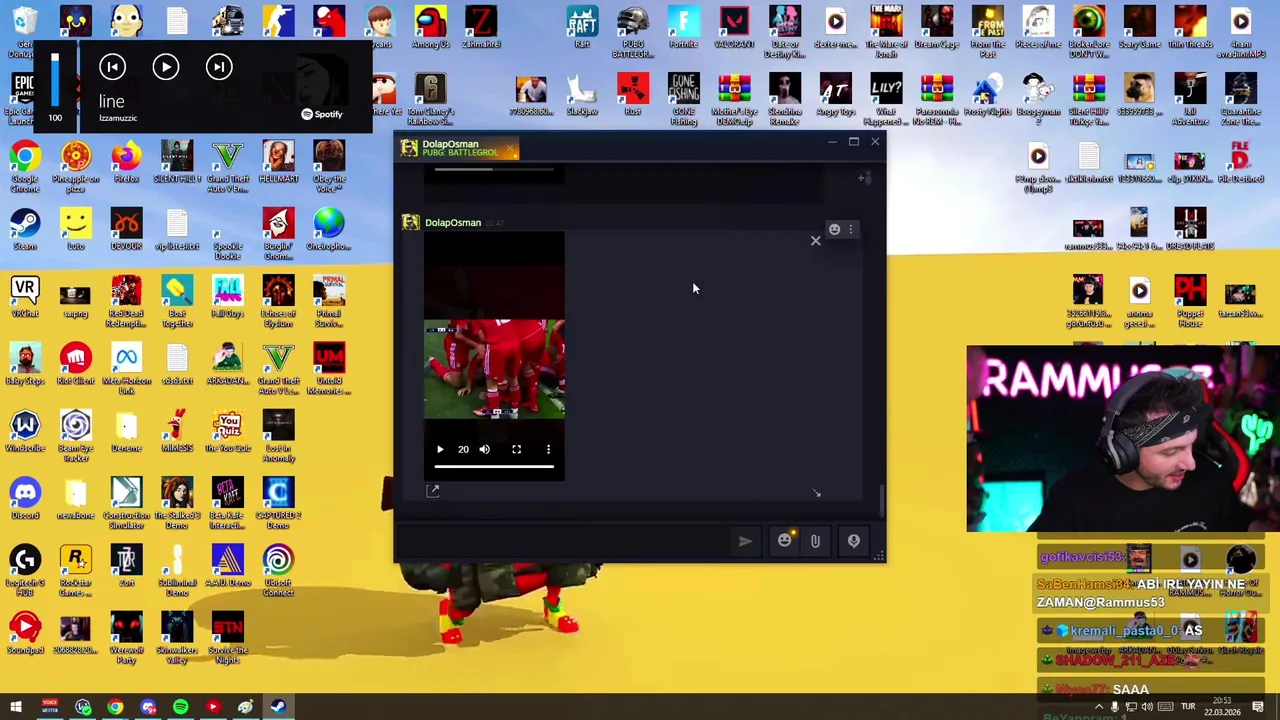1280x720 pixels.
Task: Open Spotify from the taskbar
Action: click(181, 707)
